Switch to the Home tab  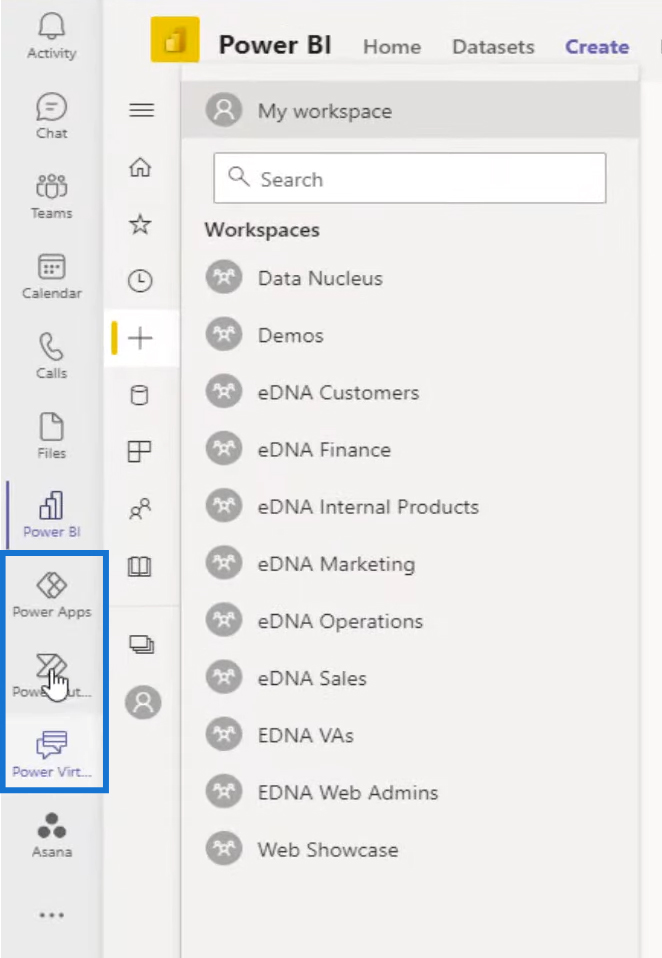[392, 47]
